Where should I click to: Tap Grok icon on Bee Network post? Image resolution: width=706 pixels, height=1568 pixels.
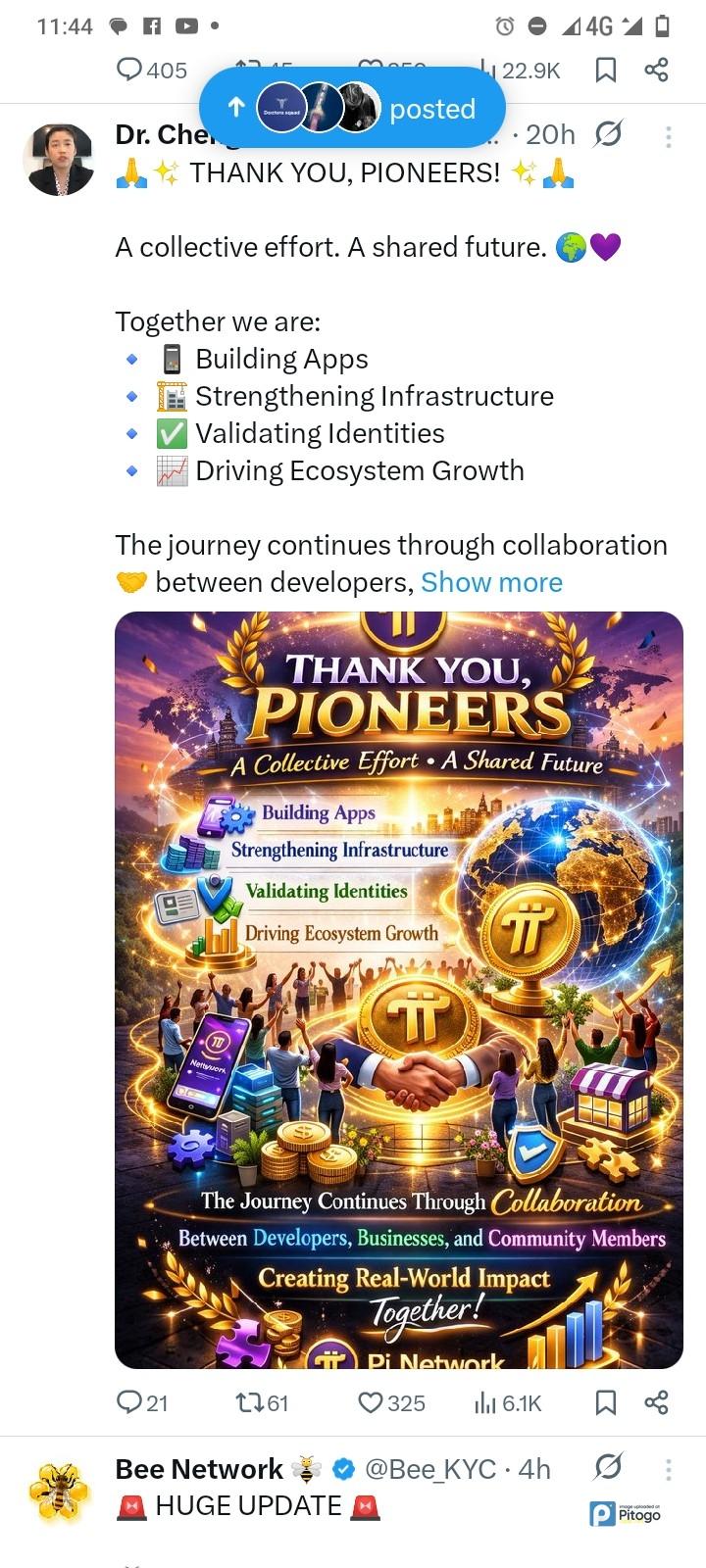coord(608,1467)
